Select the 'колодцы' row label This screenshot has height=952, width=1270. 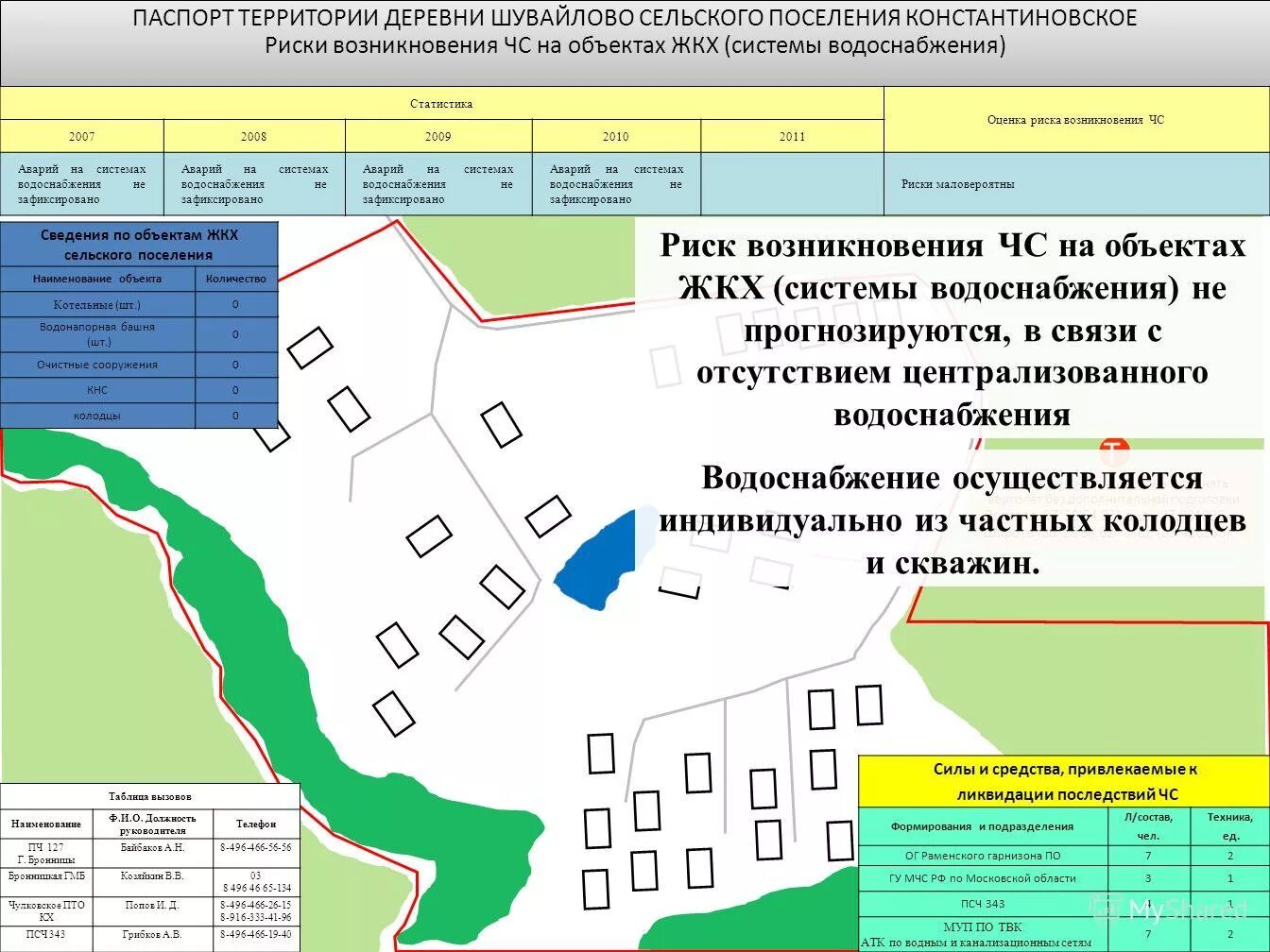97,416
